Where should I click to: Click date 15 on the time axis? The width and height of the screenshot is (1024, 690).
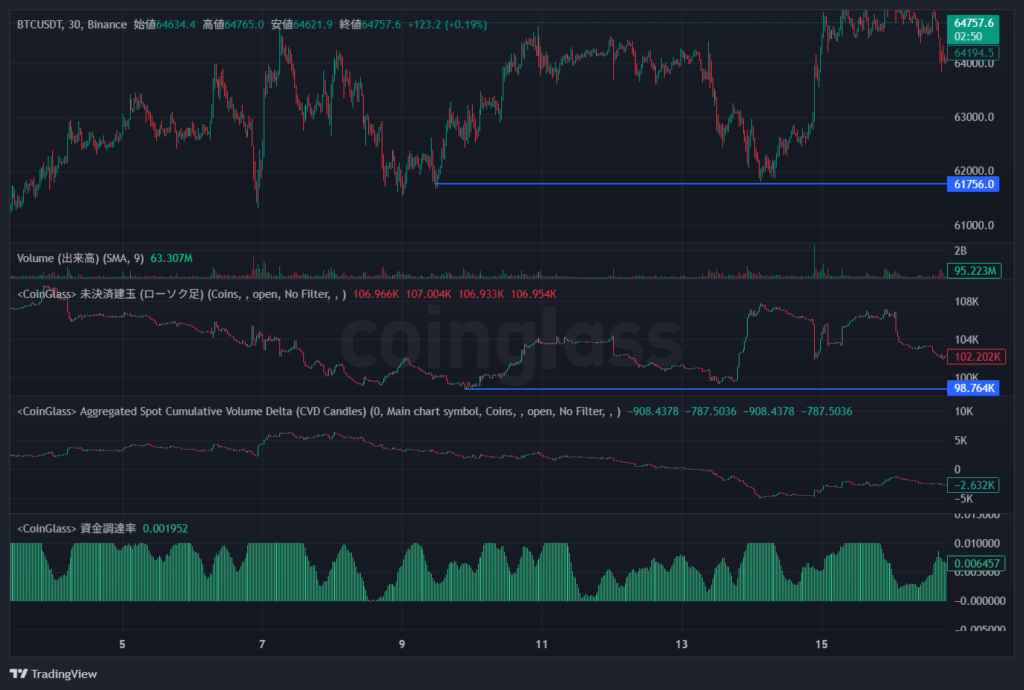(822, 644)
